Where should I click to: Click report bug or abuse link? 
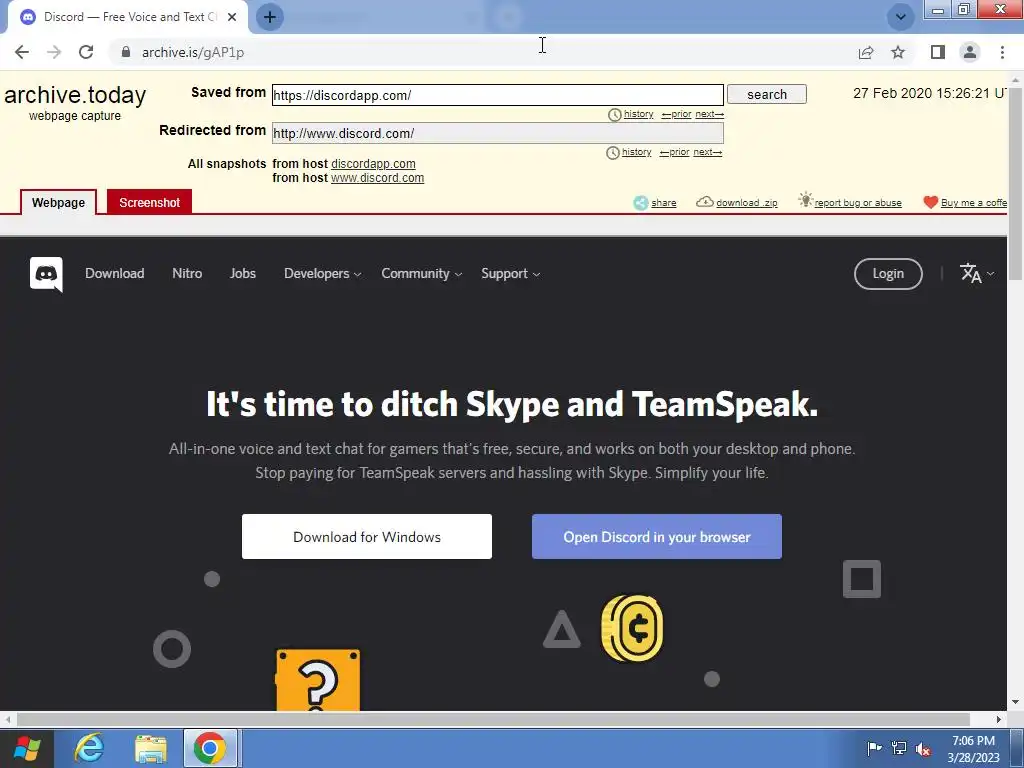point(858,203)
